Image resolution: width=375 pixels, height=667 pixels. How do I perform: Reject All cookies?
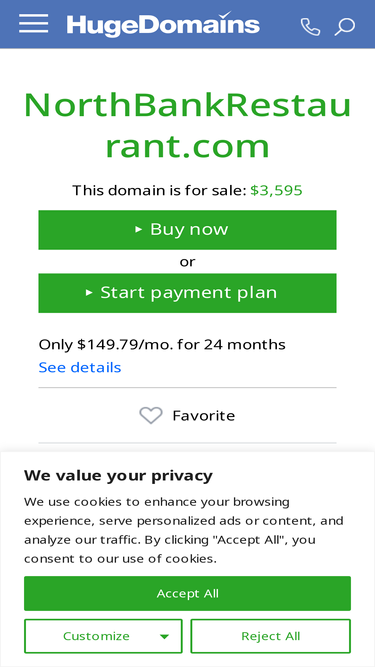(x=270, y=636)
